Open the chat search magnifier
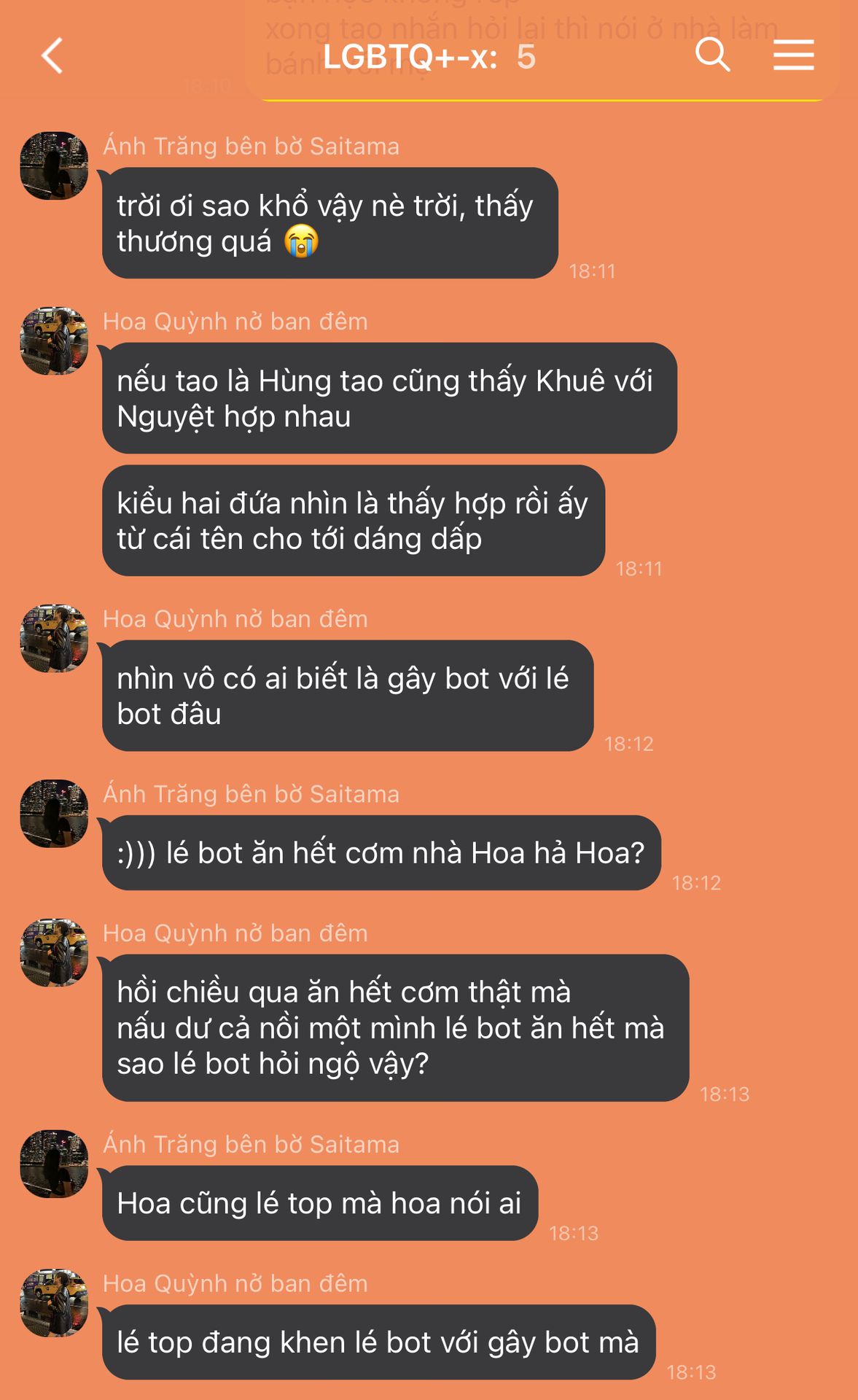The width and height of the screenshot is (858, 1400). pos(712,55)
